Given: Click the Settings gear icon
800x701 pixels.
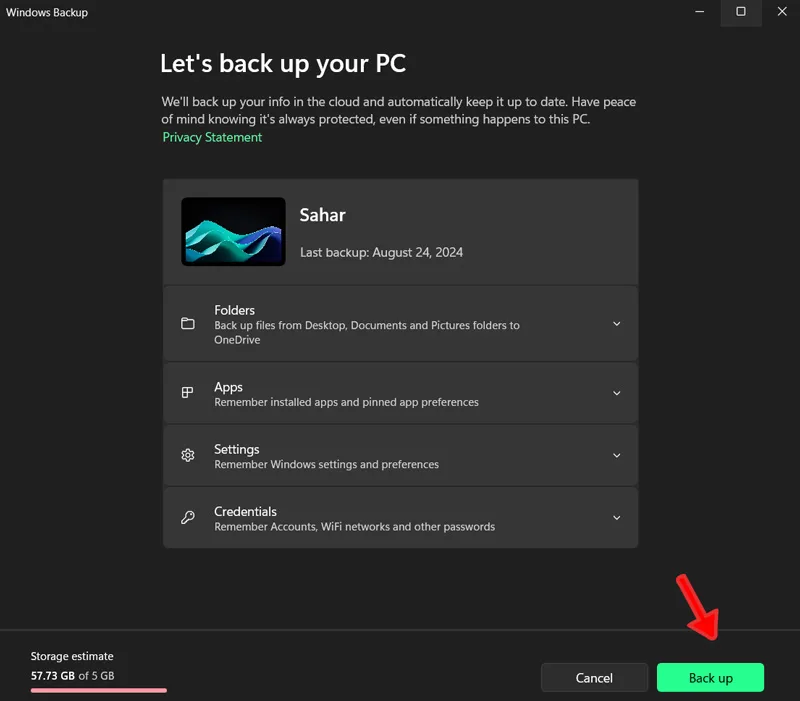Looking at the screenshot, I should point(188,455).
